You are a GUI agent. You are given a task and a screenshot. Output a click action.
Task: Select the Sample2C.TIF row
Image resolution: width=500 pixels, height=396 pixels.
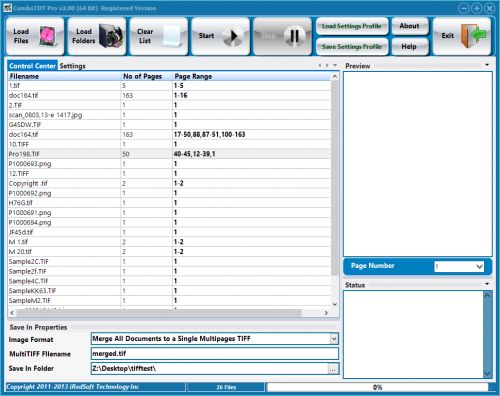[169, 261]
